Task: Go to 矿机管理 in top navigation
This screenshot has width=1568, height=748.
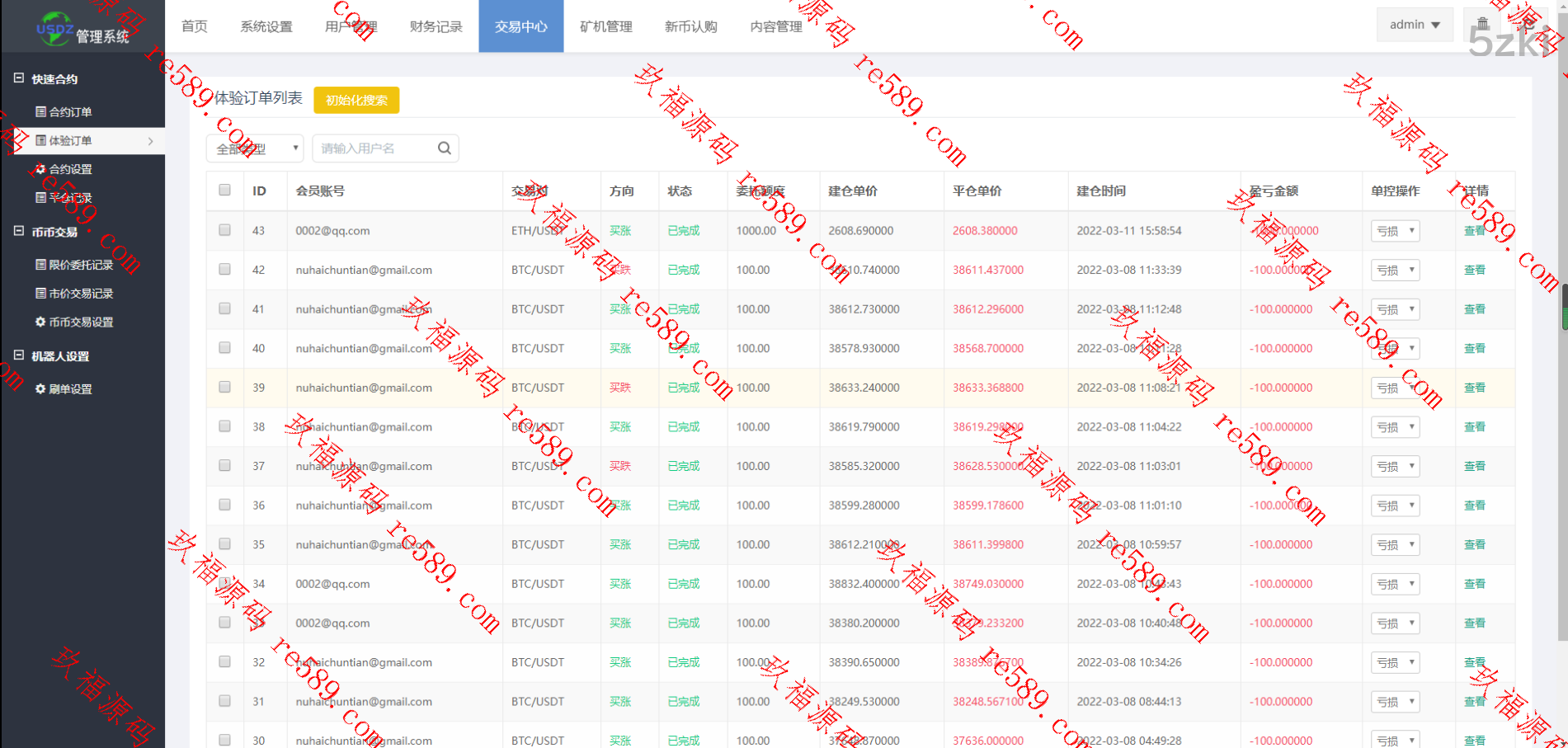Action: [605, 26]
